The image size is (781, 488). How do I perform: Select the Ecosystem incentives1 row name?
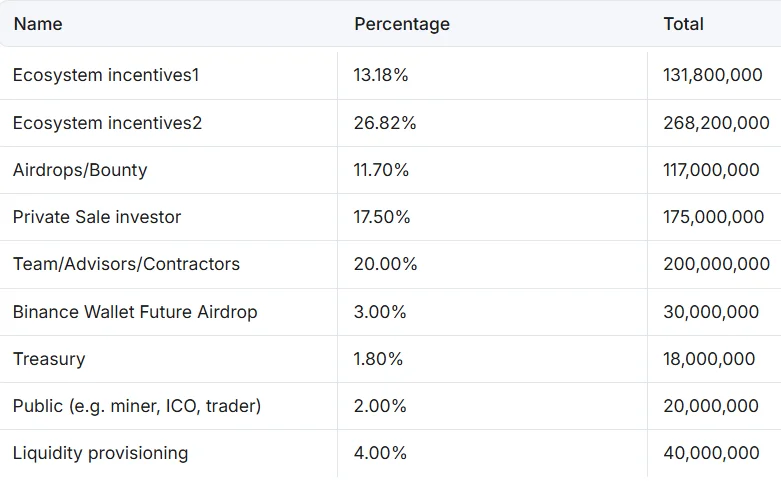[107, 75]
